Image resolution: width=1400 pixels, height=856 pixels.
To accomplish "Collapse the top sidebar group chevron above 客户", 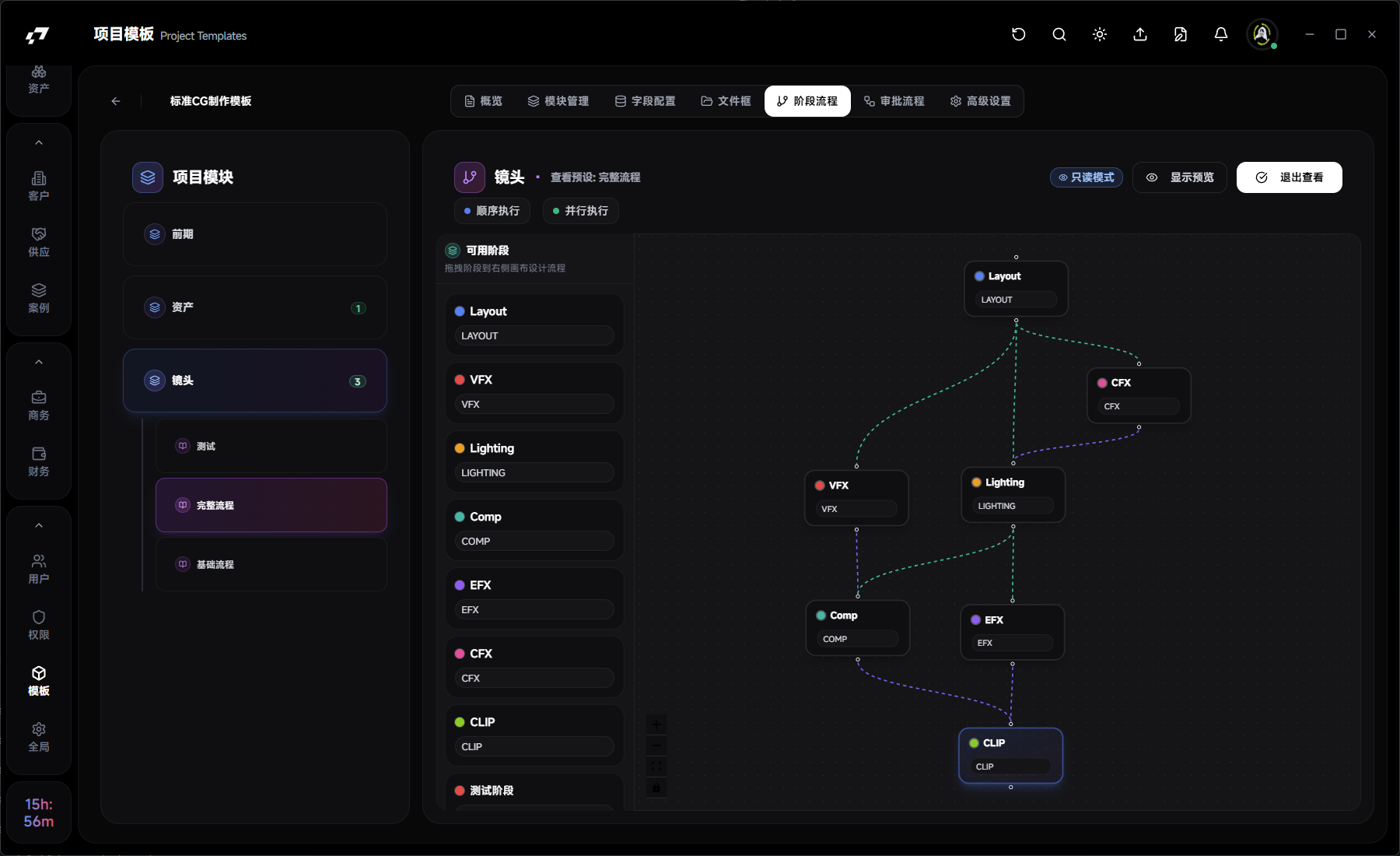I will coord(39,143).
